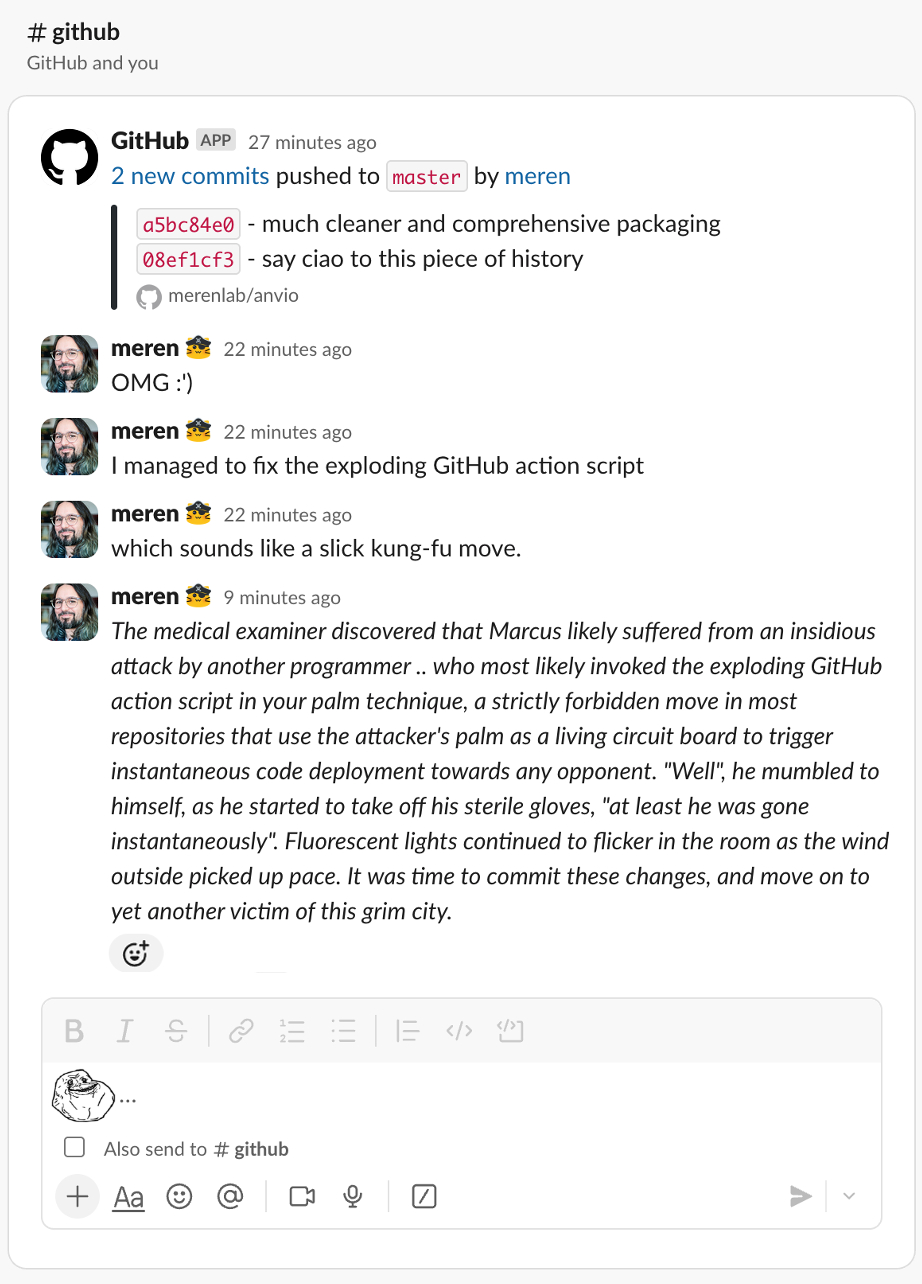Start an ordered list

click(x=293, y=1031)
